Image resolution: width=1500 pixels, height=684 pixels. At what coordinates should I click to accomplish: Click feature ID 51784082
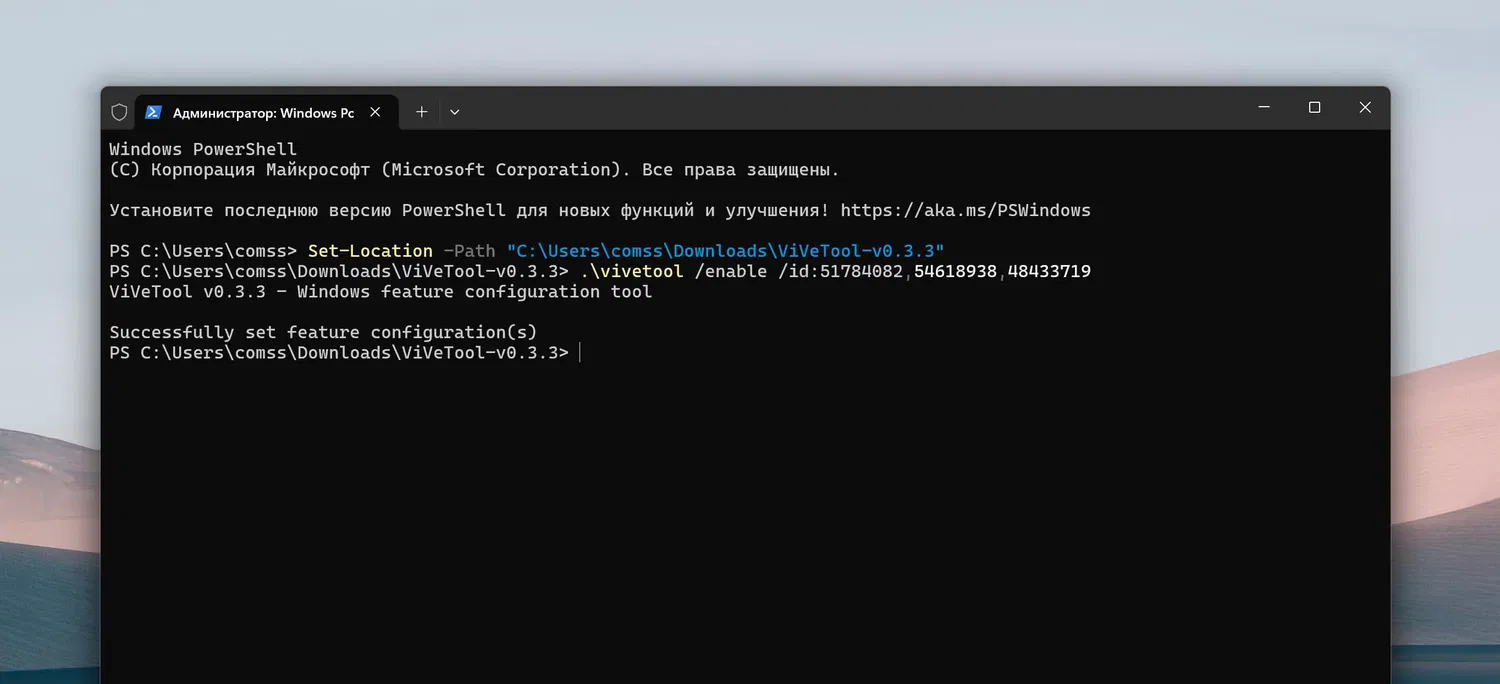(861, 271)
